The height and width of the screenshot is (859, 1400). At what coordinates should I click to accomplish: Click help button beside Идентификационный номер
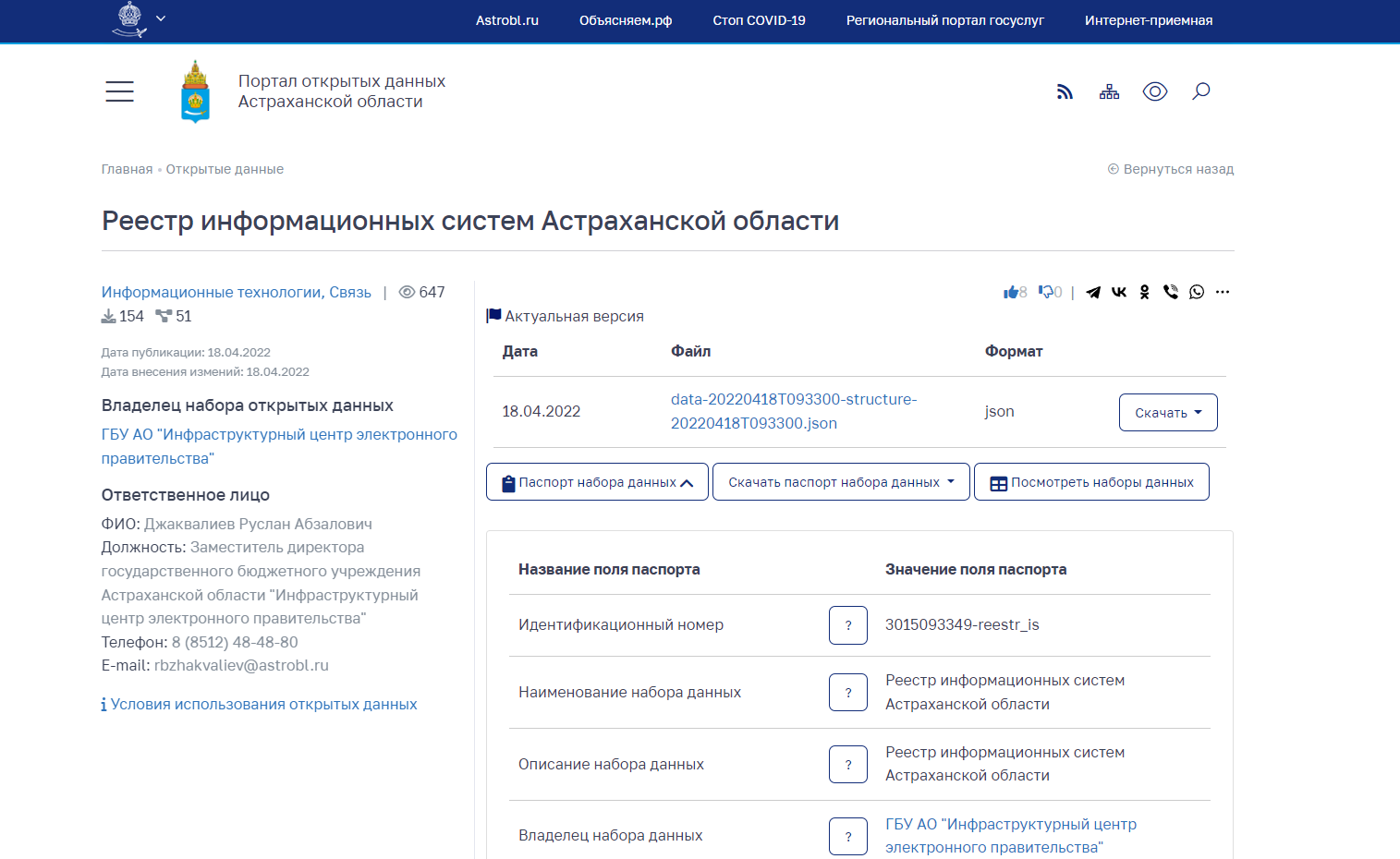pos(847,625)
